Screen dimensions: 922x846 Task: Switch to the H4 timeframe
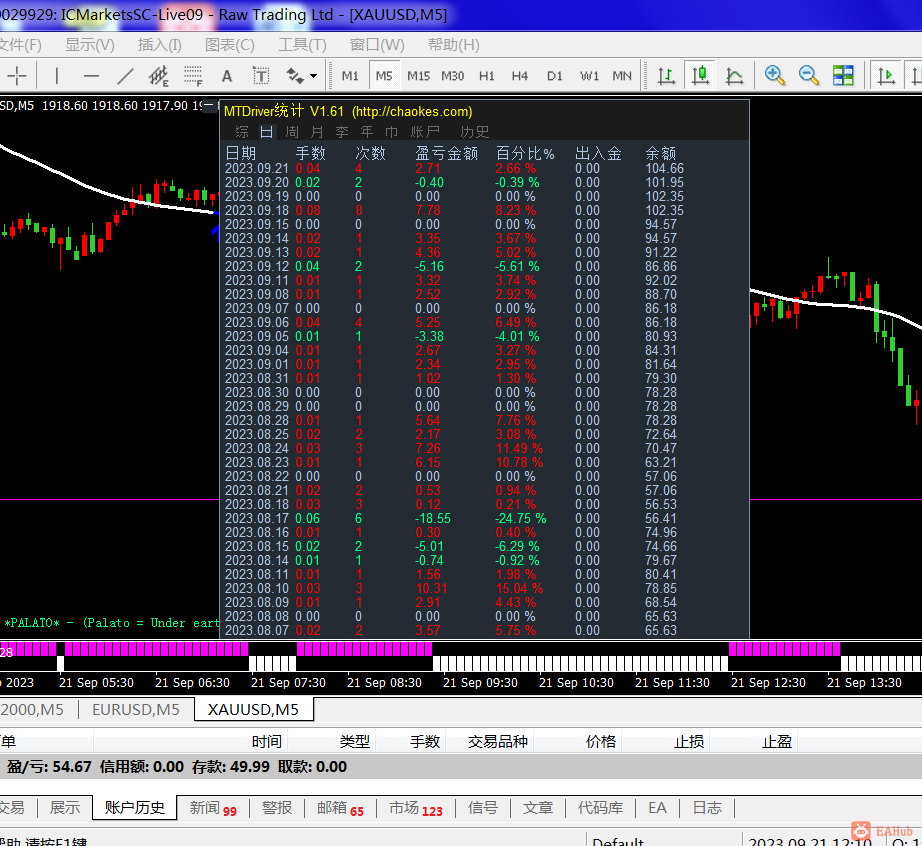tap(520, 76)
